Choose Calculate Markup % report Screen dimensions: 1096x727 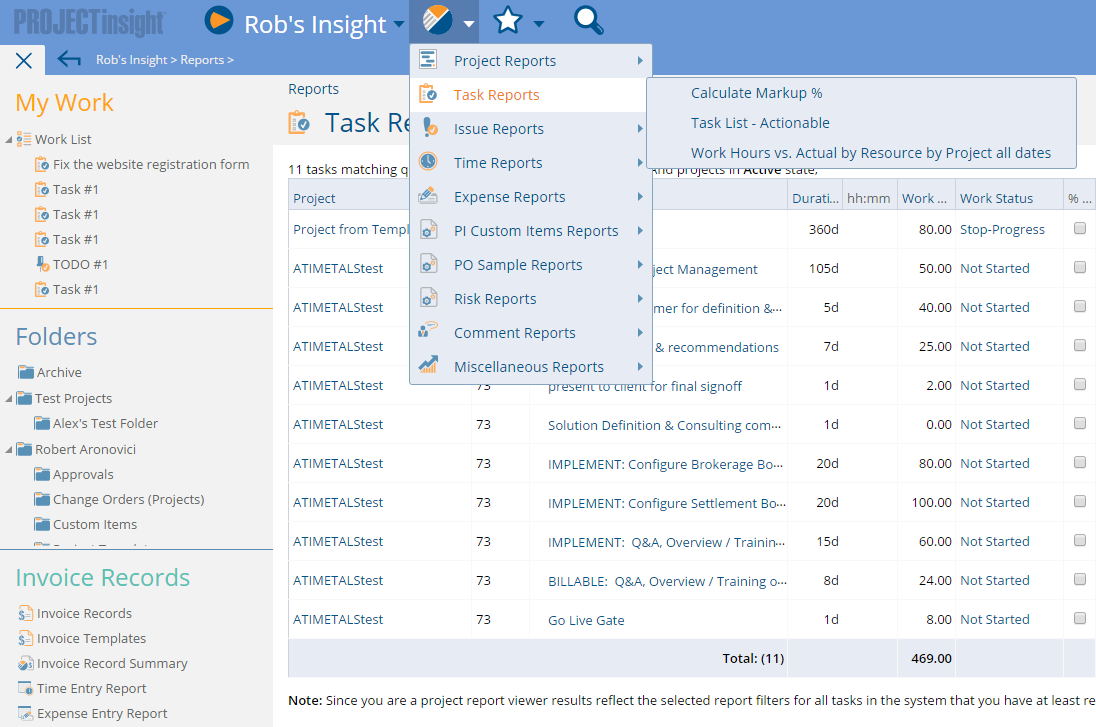(756, 93)
